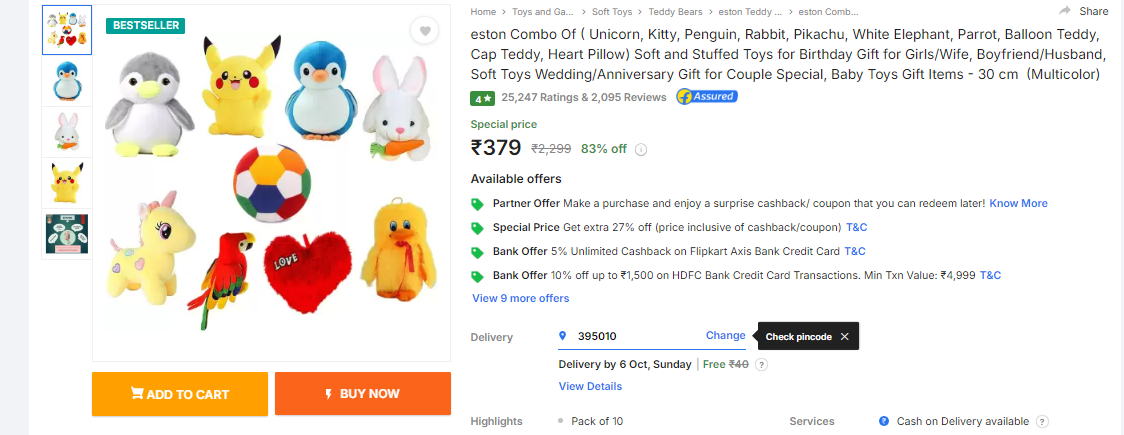Viewport: 1124px width, 435px height.
Task: Select the blue penguin thumbnail
Action: pyautogui.click(x=67, y=82)
